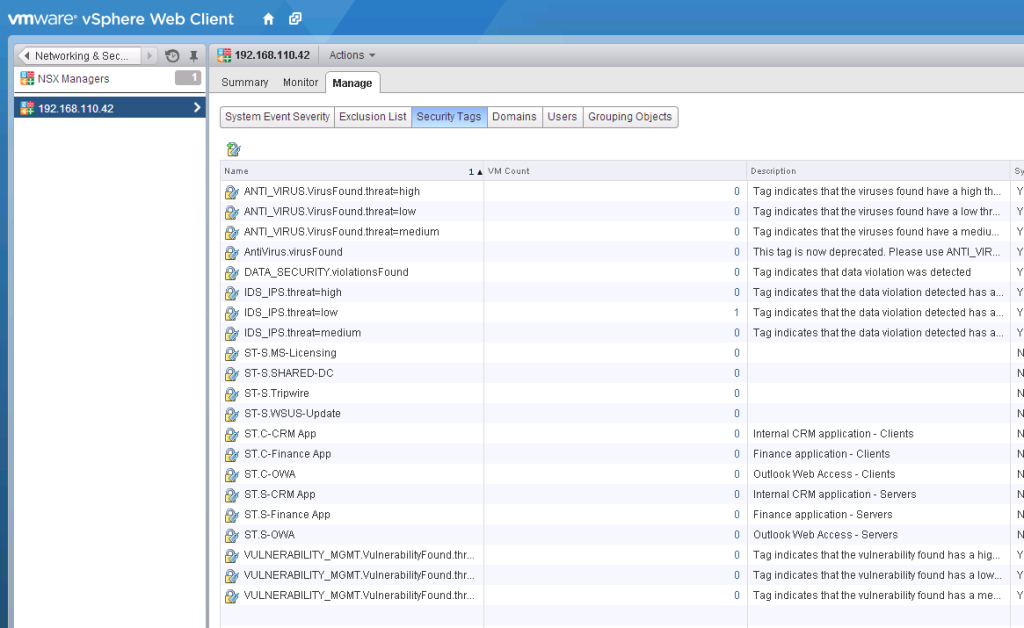Image resolution: width=1024 pixels, height=628 pixels.
Task: Click tag icon for ST.S-OWA
Action: tap(231, 536)
